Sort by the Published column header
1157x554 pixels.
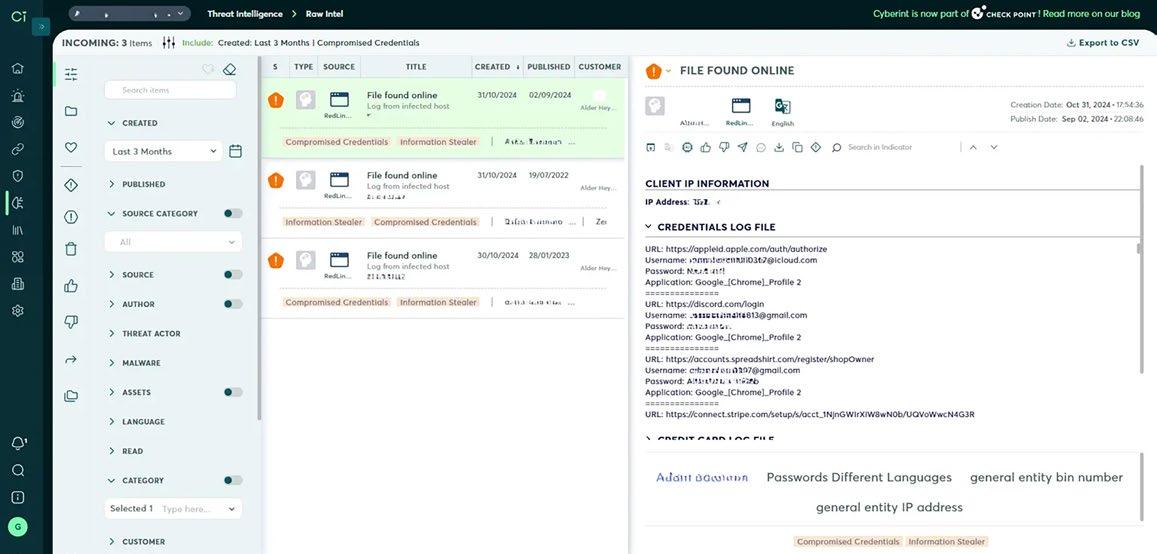pyautogui.click(x=549, y=66)
